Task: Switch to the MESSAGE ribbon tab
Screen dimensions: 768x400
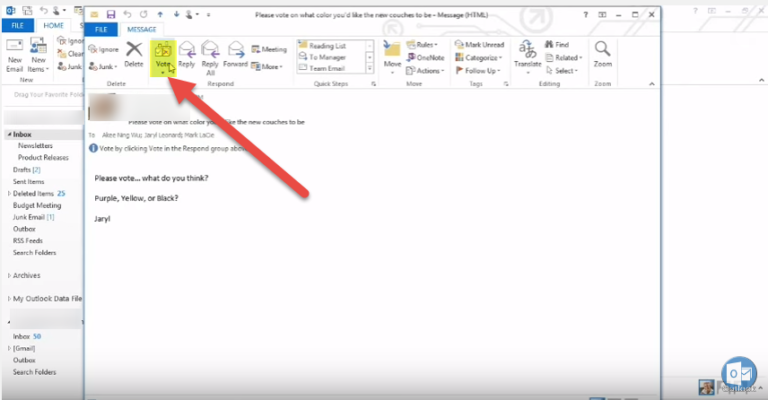Action: pos(140,30)
